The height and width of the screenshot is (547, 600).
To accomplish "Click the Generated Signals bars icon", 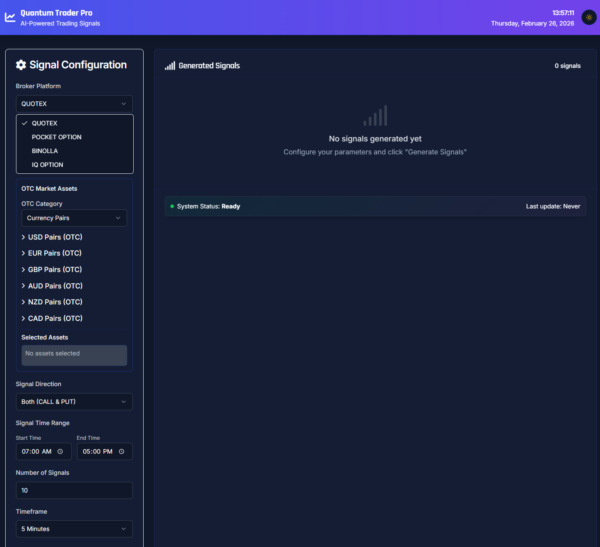I will [x=170, y=66].
